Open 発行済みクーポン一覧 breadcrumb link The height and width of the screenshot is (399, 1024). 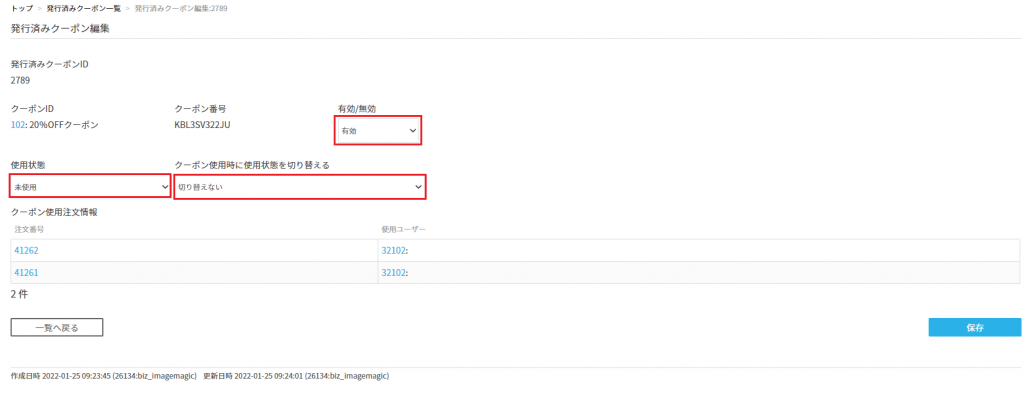pyautogui.click(x=84, y=8)
